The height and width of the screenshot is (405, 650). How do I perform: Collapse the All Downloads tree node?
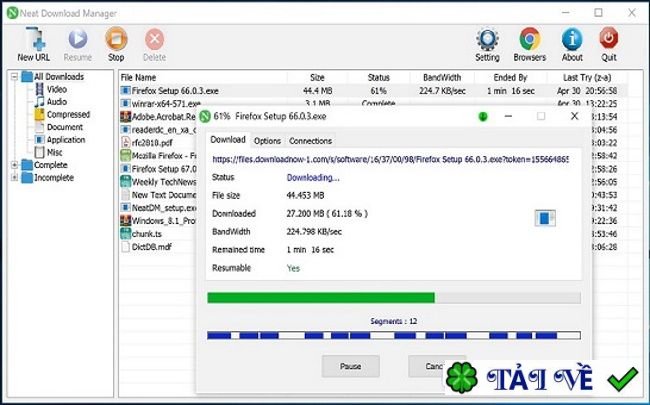(x=15, y=77)
